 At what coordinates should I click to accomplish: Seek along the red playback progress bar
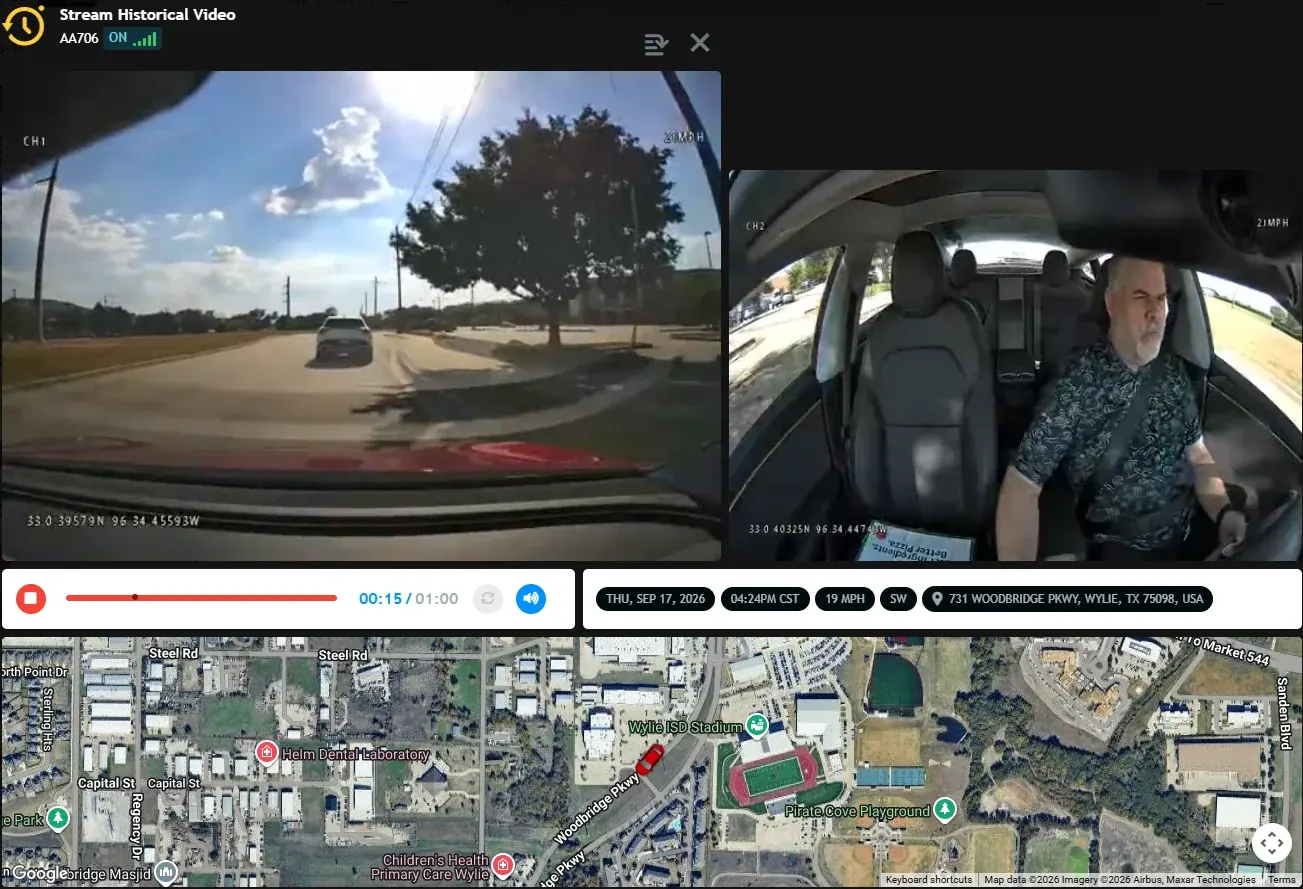pos(201,598)
